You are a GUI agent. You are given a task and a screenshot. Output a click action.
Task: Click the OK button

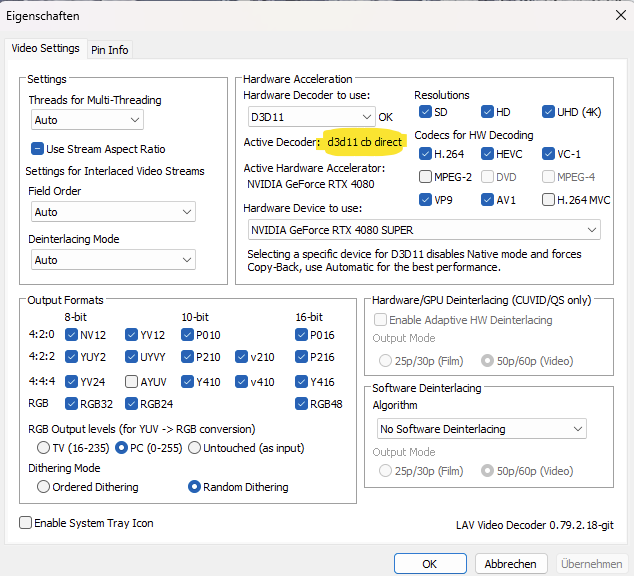(x=430, y=563)
